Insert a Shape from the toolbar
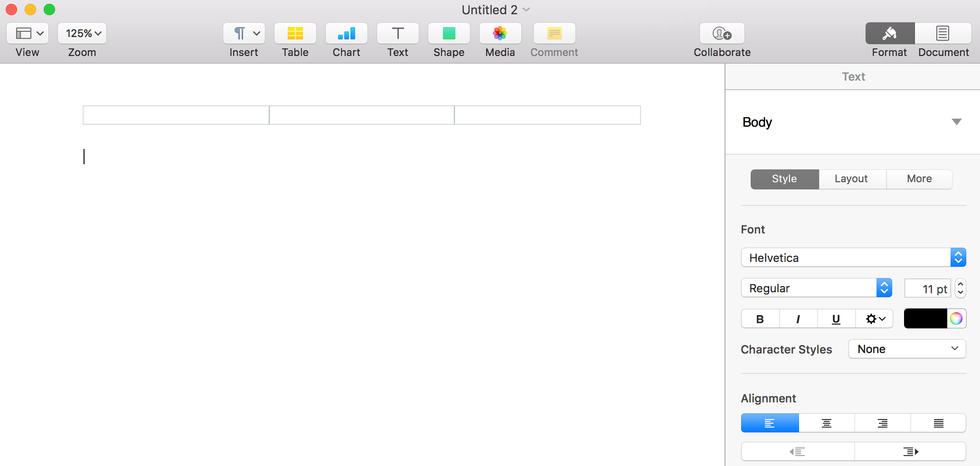Viewport: 980px width, 466px height. [449, 33]
